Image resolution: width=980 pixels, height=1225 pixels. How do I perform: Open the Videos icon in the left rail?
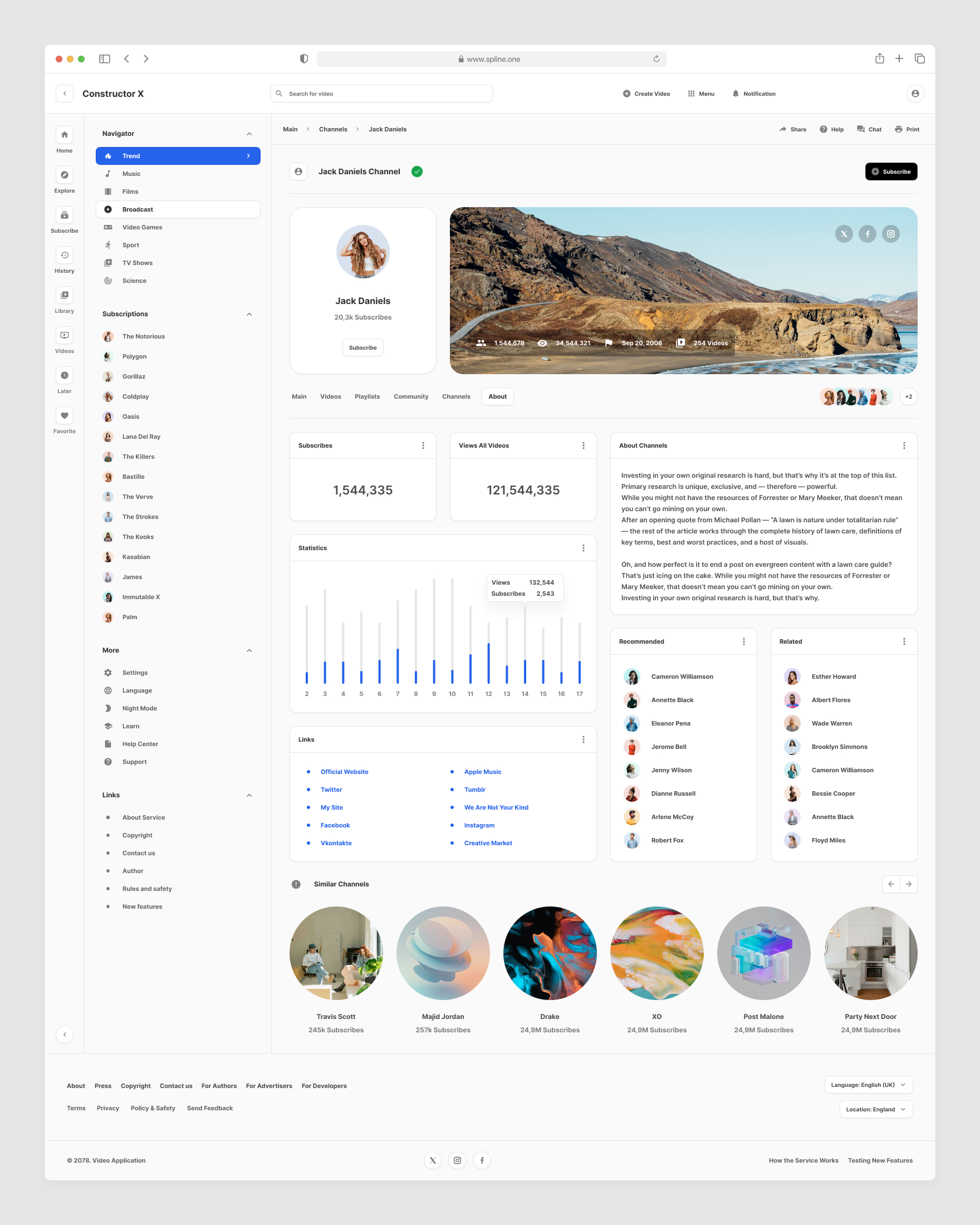click(64, 335)
